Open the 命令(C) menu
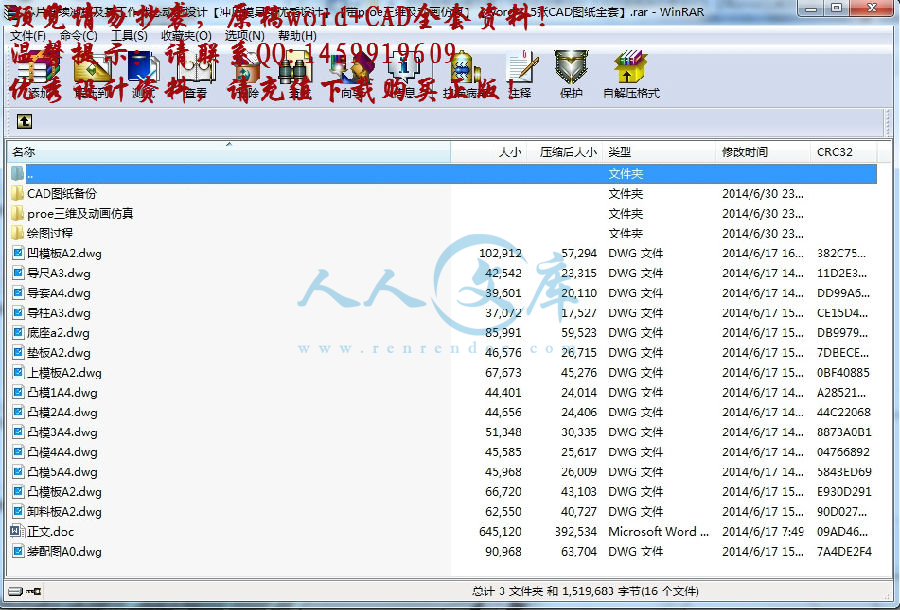This screenshot has width=900, height=610. click(x=79, y=36)
